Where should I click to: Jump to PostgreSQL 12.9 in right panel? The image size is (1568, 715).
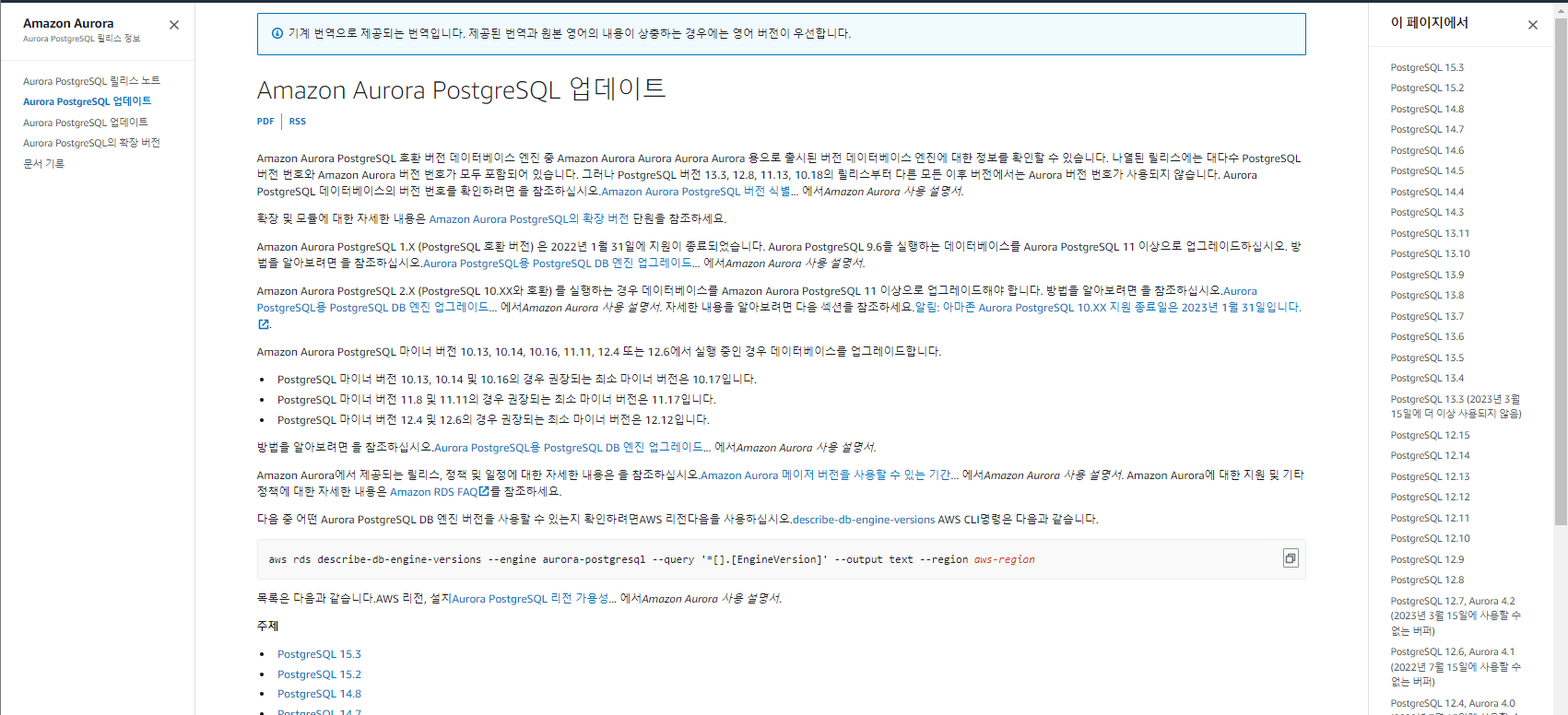click(x=1427, y=559)
